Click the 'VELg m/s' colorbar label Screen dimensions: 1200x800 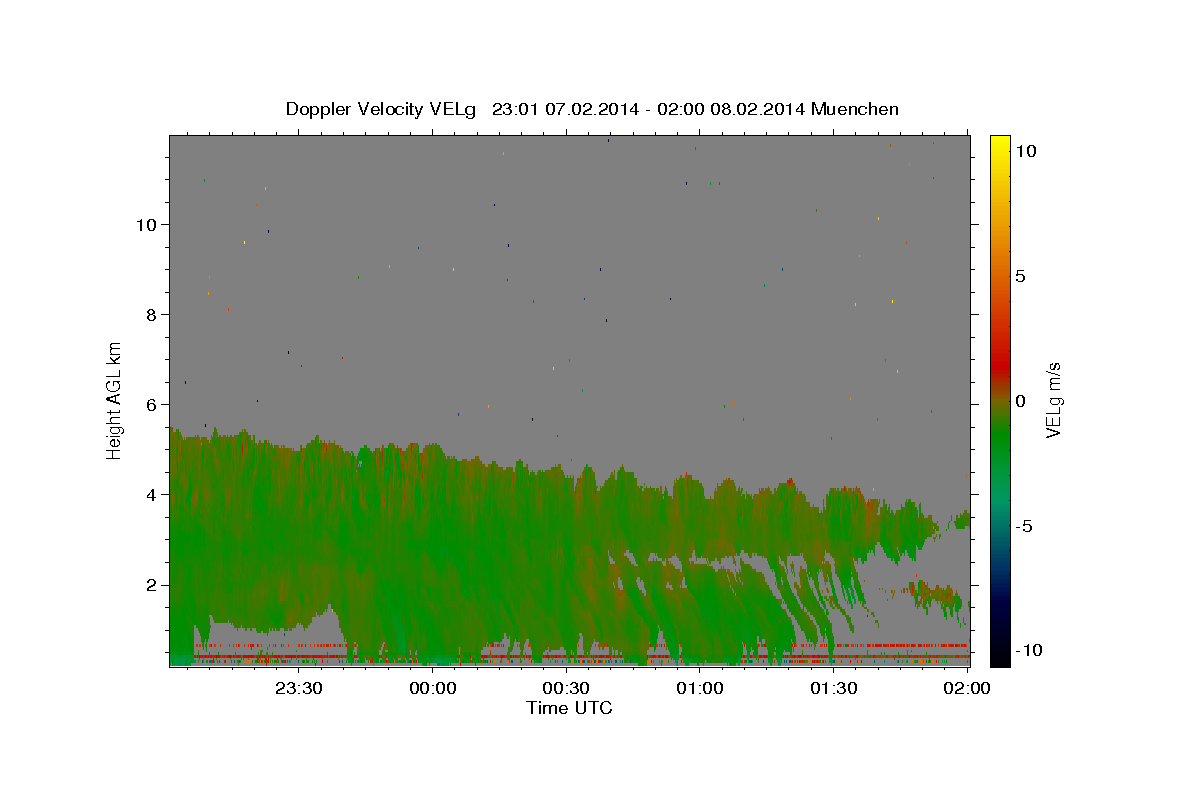click(x=1053, y=401)
